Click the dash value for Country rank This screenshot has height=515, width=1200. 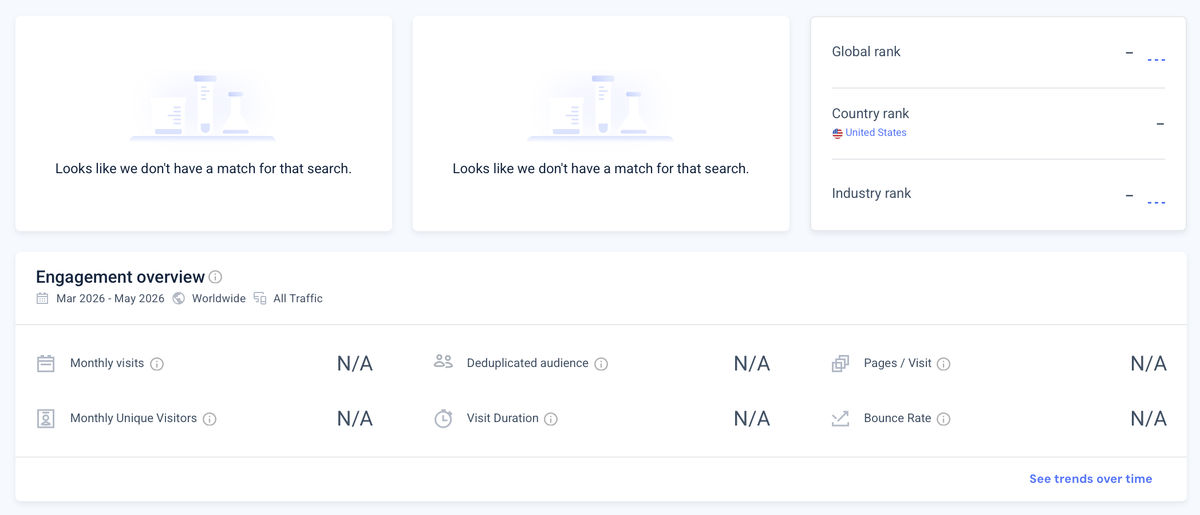1160,124
